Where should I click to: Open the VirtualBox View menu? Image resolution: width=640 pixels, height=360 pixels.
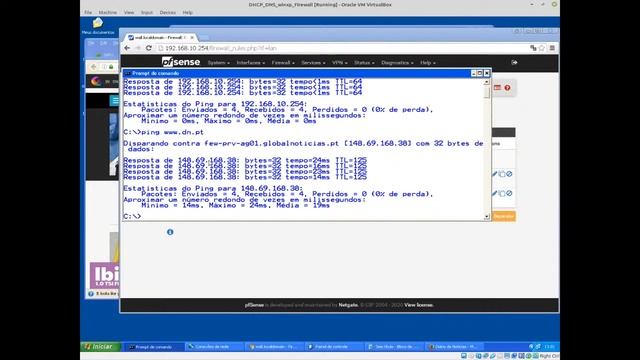[x=129, y=13]
